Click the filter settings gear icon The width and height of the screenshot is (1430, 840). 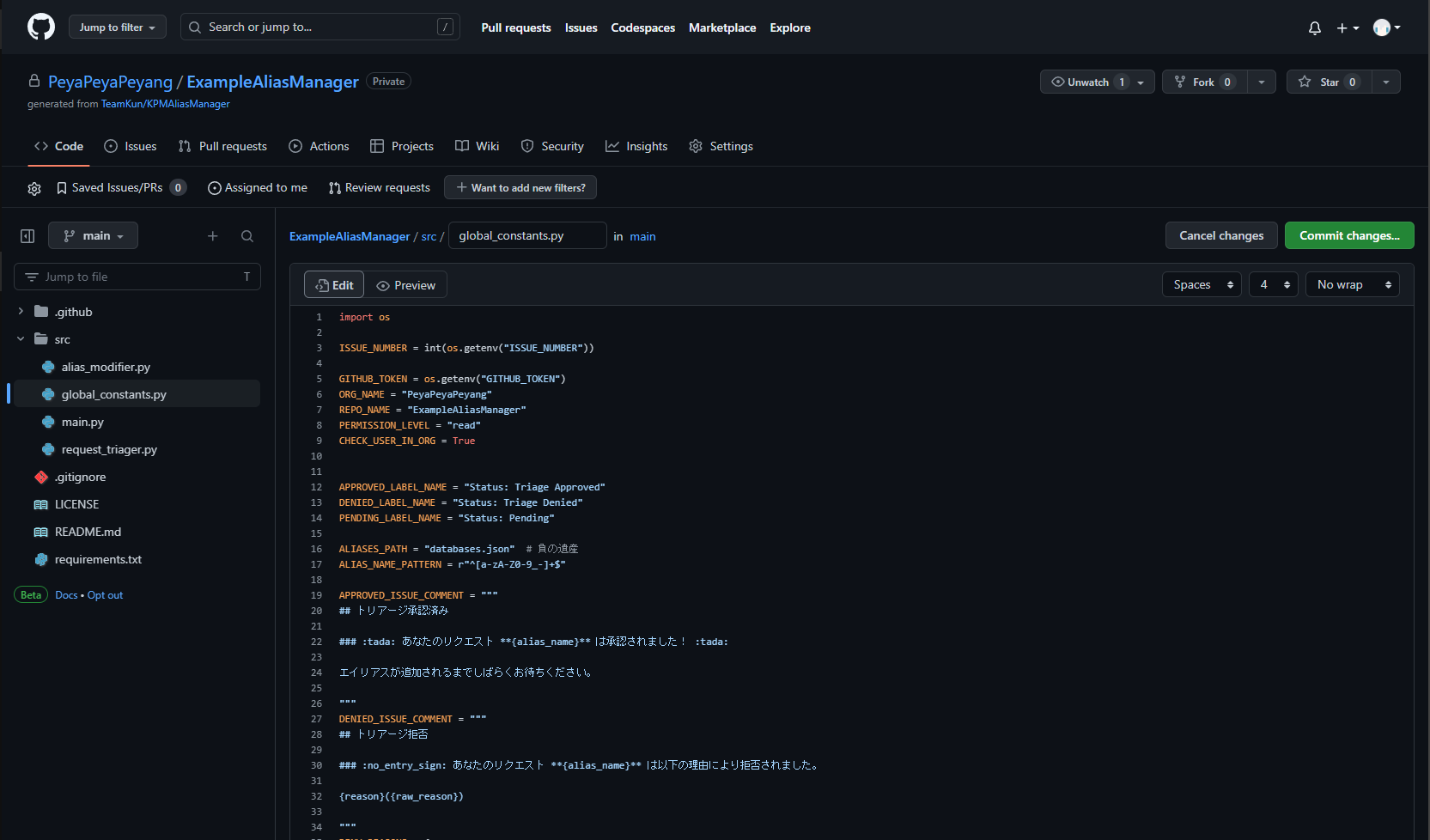[34, 188]
